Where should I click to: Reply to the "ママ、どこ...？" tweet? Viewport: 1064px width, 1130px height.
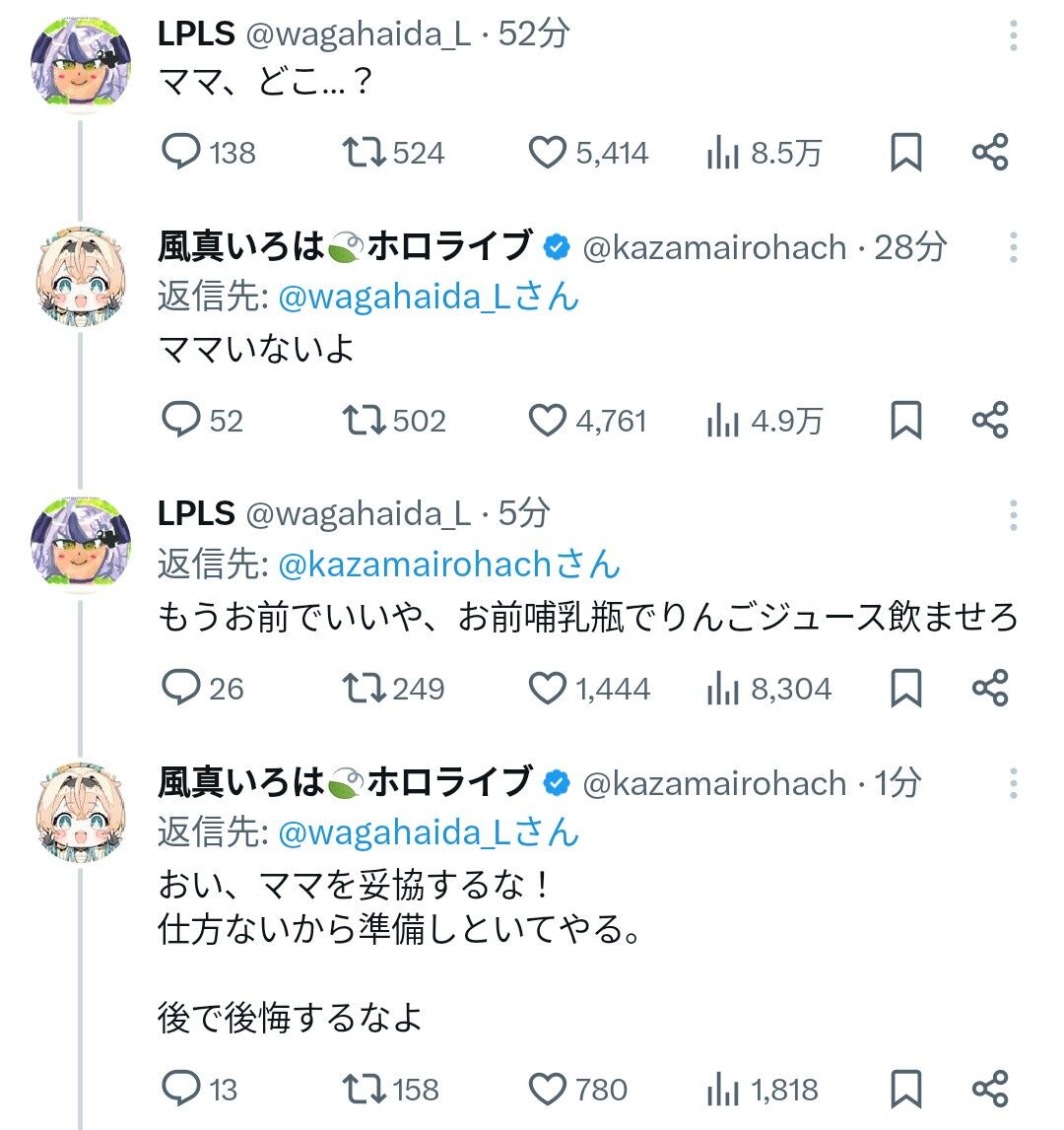[181, 153]
